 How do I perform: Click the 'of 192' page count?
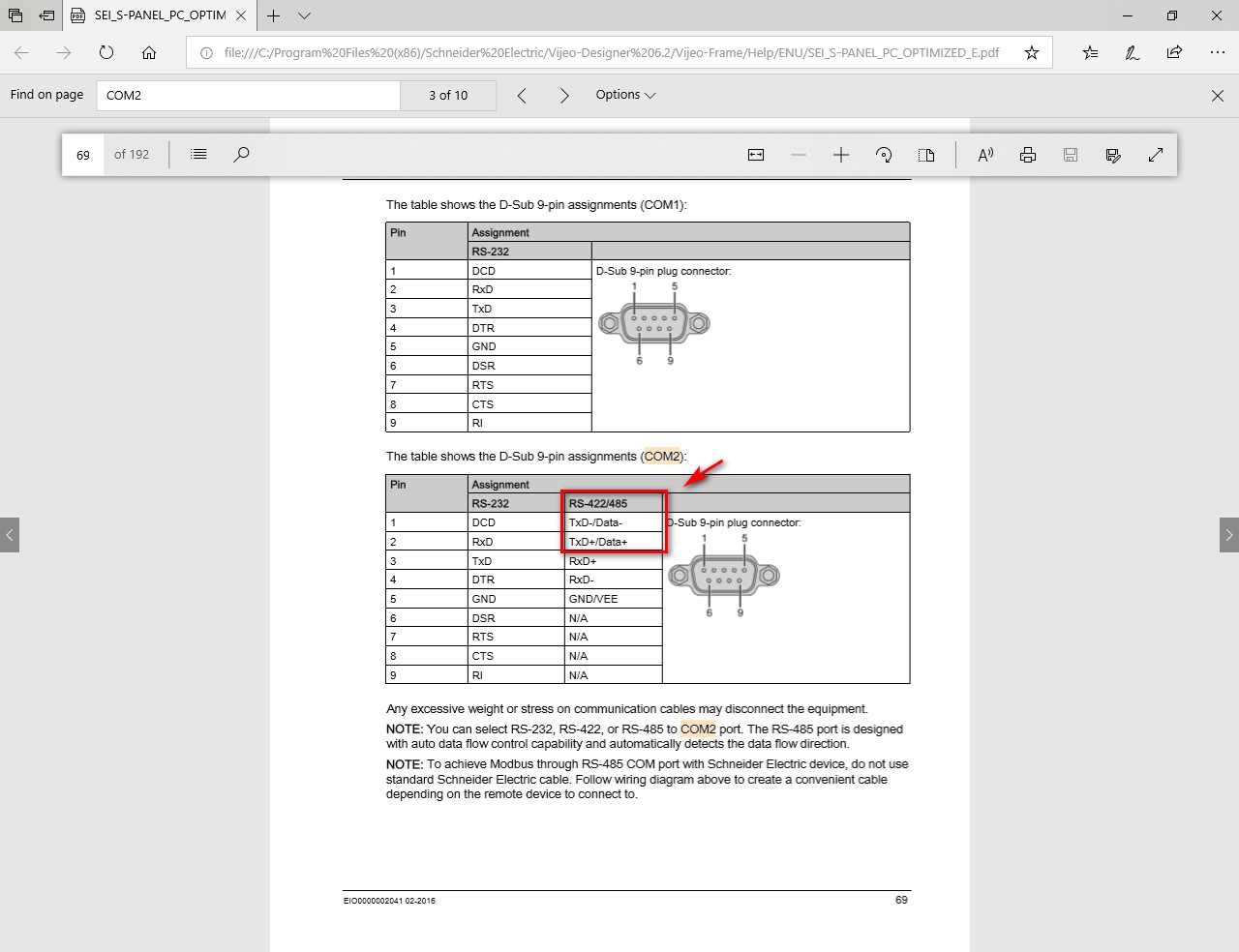click(x=132, y=155)
